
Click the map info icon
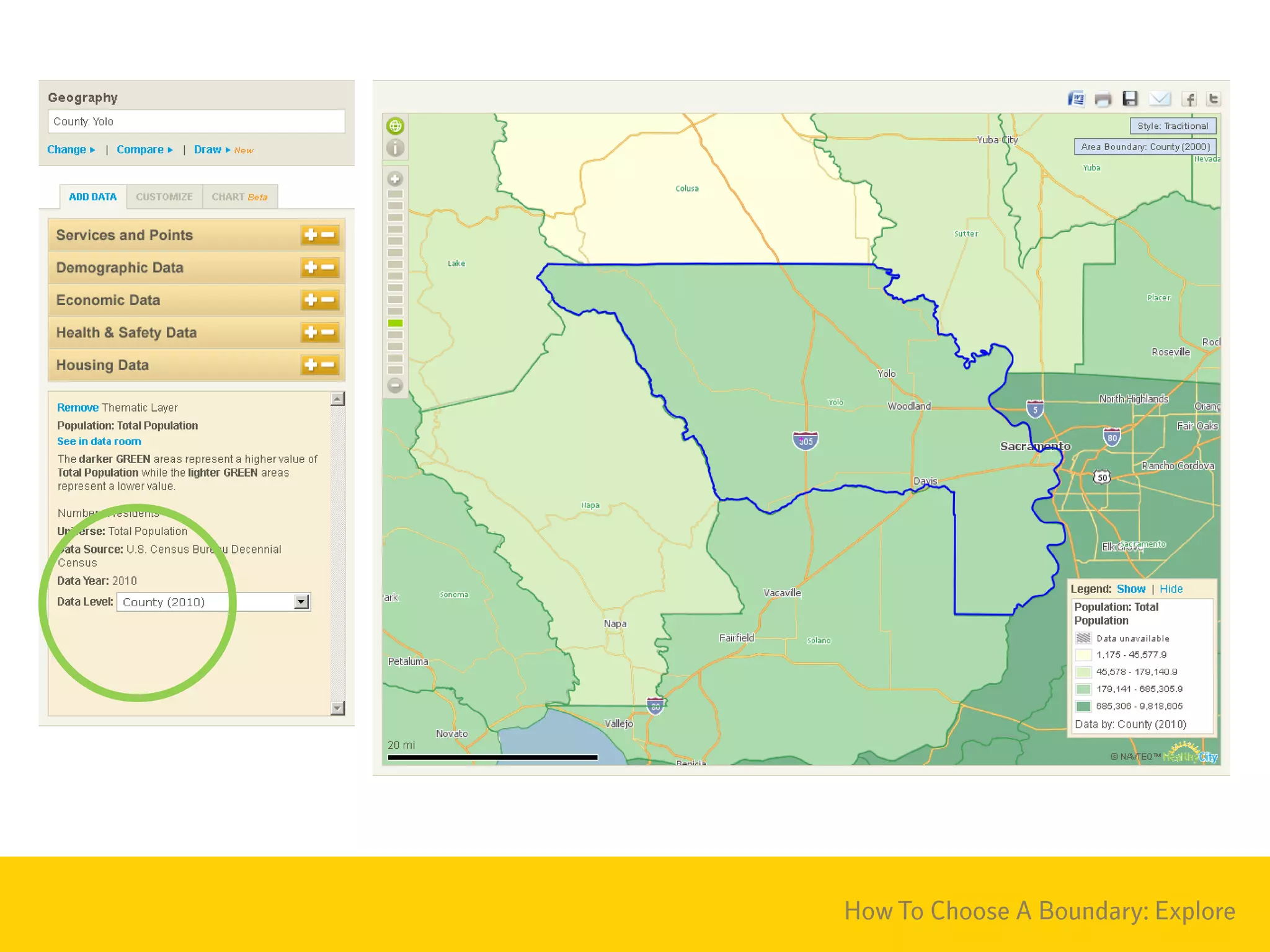(x=395, y=148)
